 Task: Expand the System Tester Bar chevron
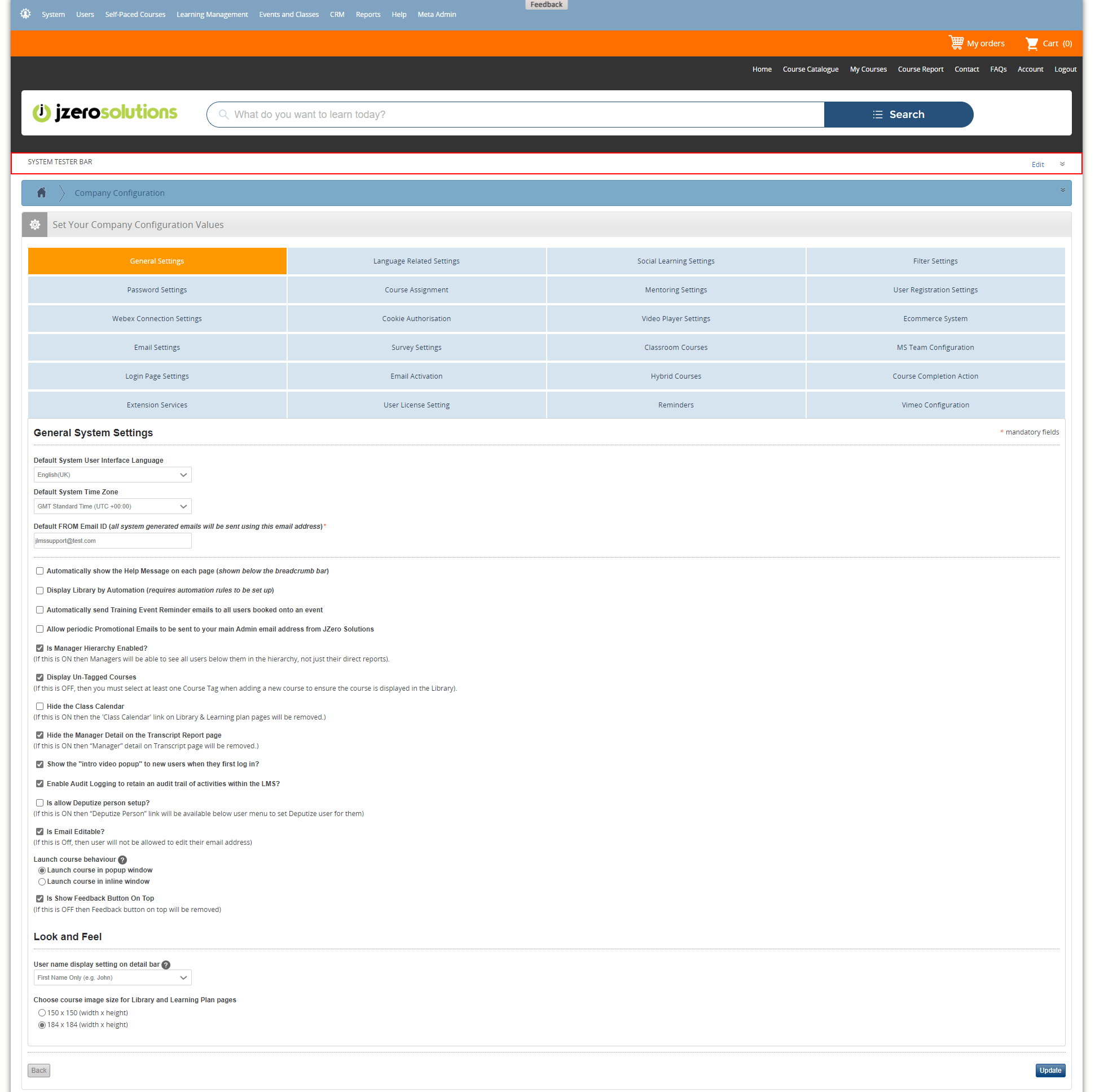1062,164
